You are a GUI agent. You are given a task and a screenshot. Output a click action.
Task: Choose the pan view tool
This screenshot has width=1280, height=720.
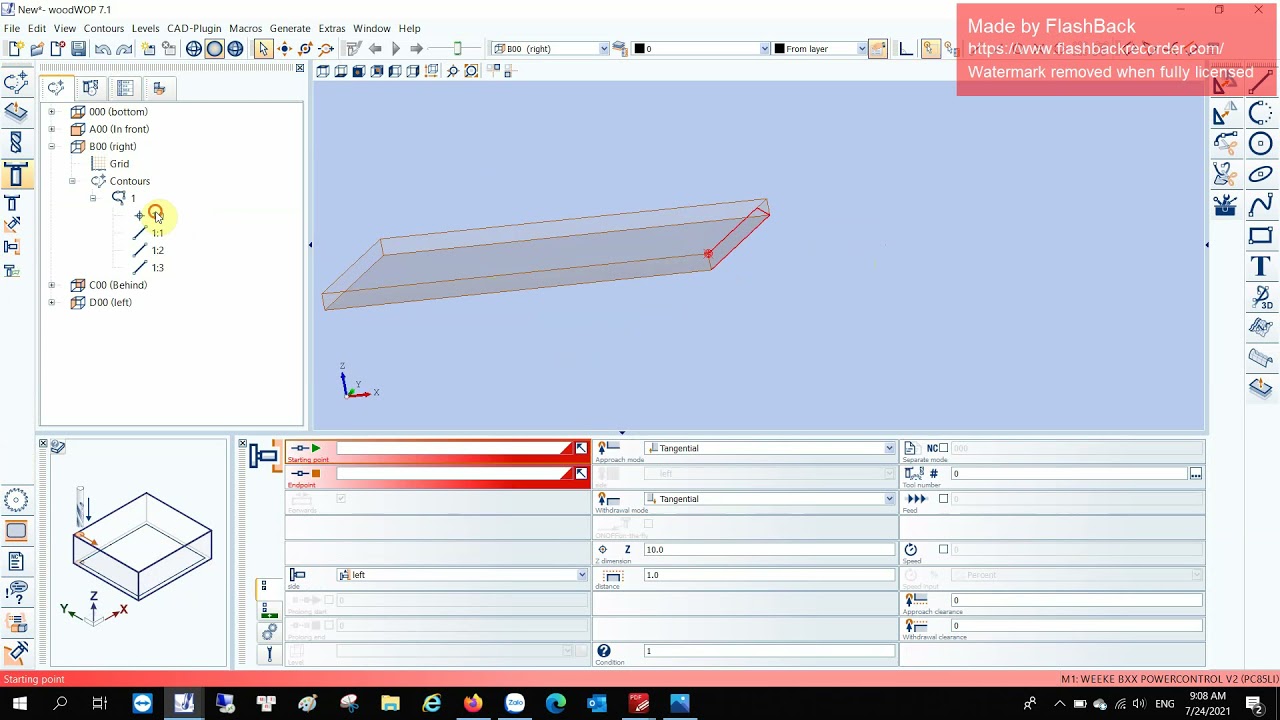click(x=284, y=48)
